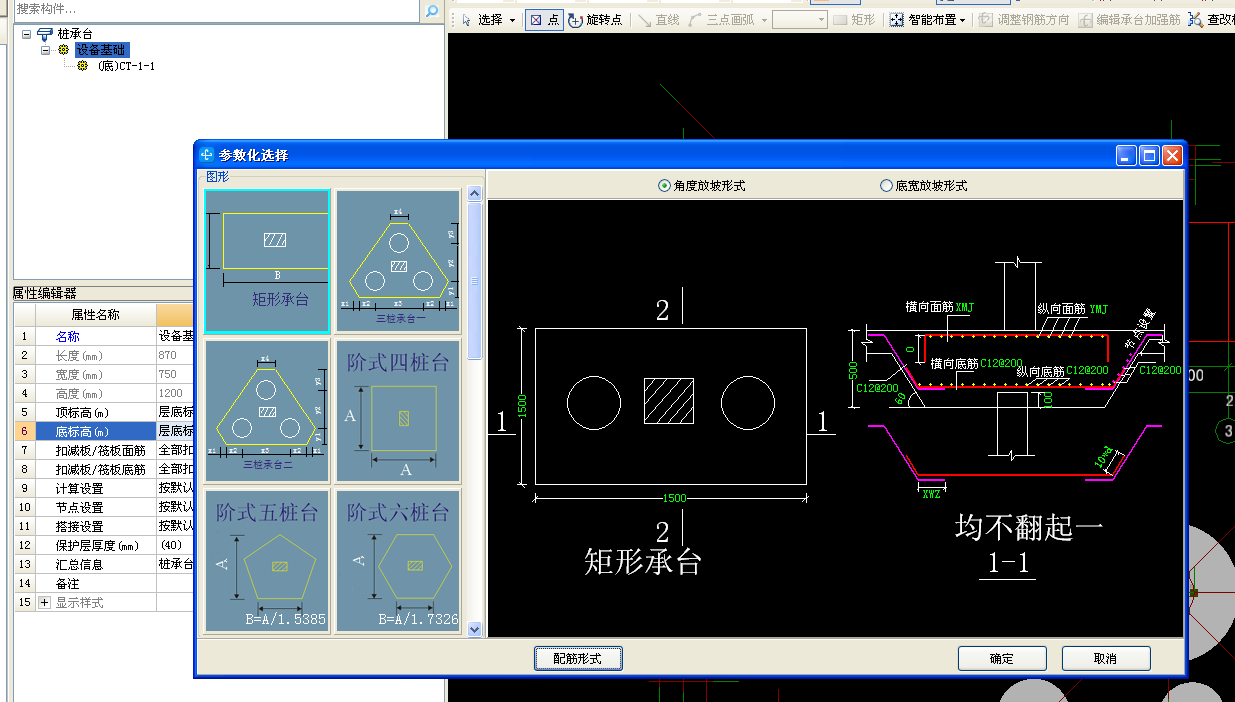1235x702 pixels.
Task: Minimize the 参数化选择 dialog
Action: pyautogui.click(x=1128, y=155)
